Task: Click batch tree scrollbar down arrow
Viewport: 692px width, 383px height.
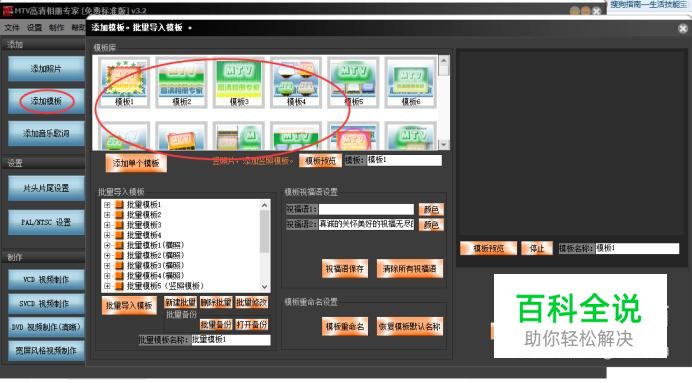Action: pos(264,286)
